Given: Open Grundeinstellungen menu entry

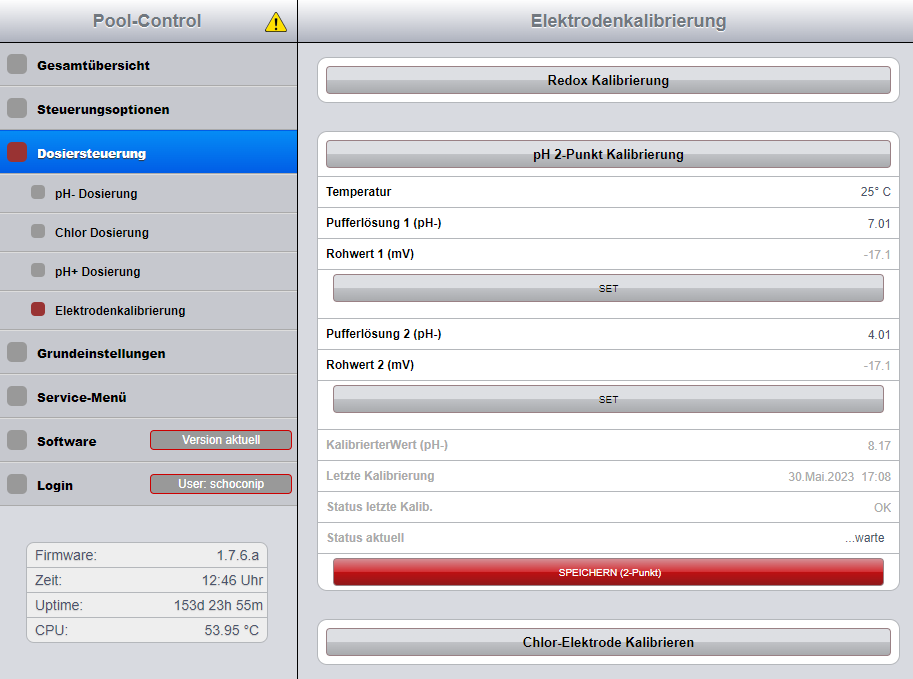Looking at the screenshot, I should [148, 352].
